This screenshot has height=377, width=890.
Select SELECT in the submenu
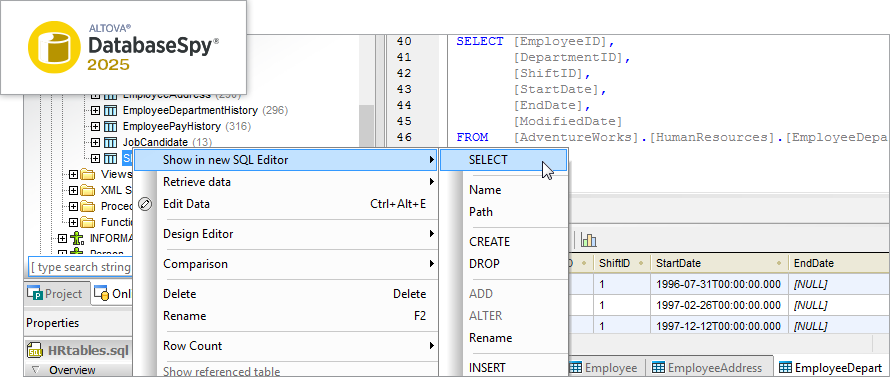click(x=503, y=160)
